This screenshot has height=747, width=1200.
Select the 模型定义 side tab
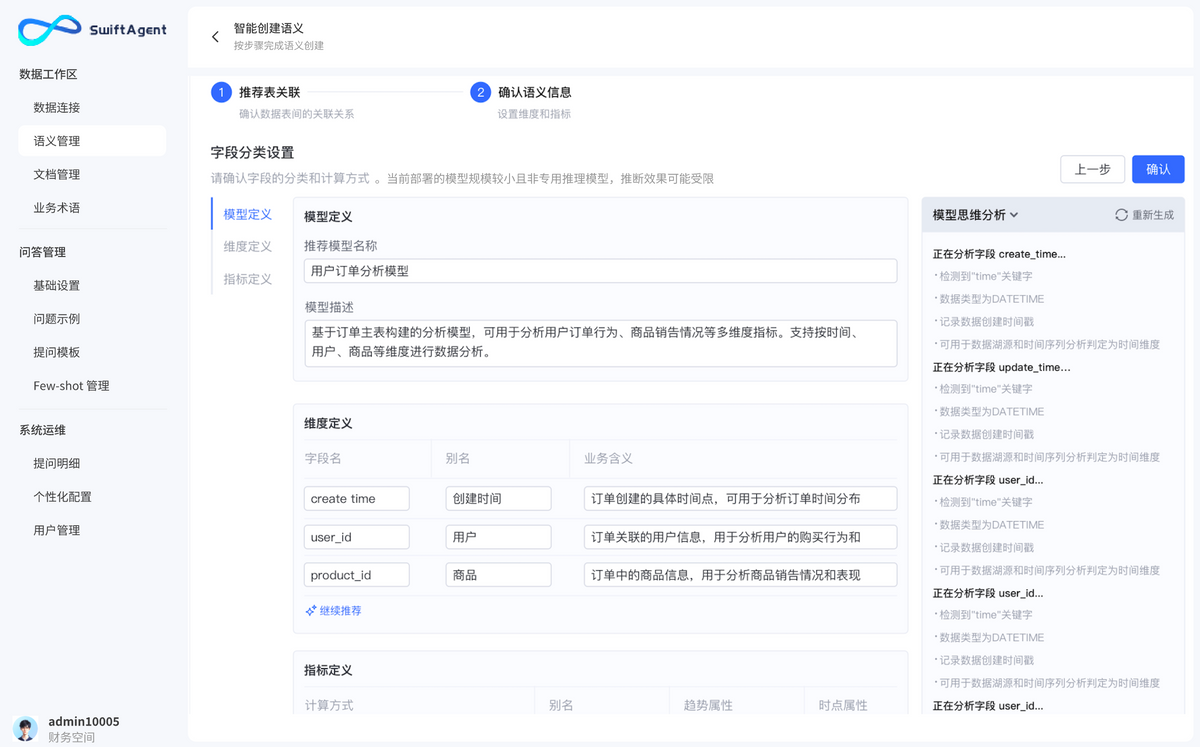pos(247,214)
